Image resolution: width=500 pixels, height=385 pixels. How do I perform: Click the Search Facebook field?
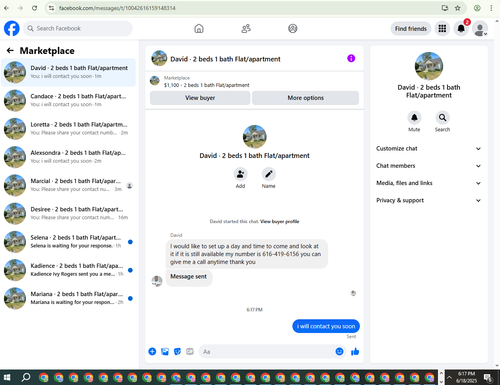point(78,28)
